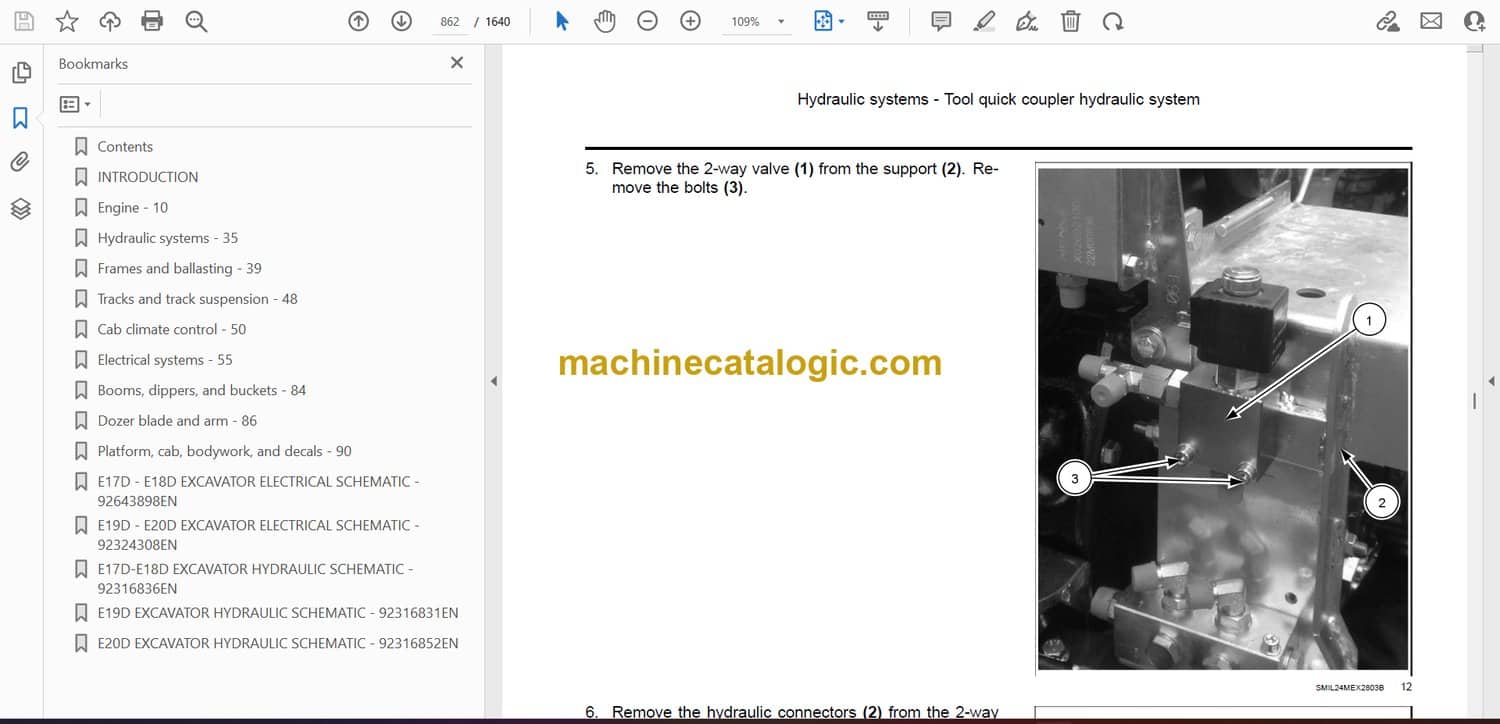Image resolution: width=1500 pixels, height=724 pixels.
Task: Click the Delete trash icon
Action: point(1070,21)
